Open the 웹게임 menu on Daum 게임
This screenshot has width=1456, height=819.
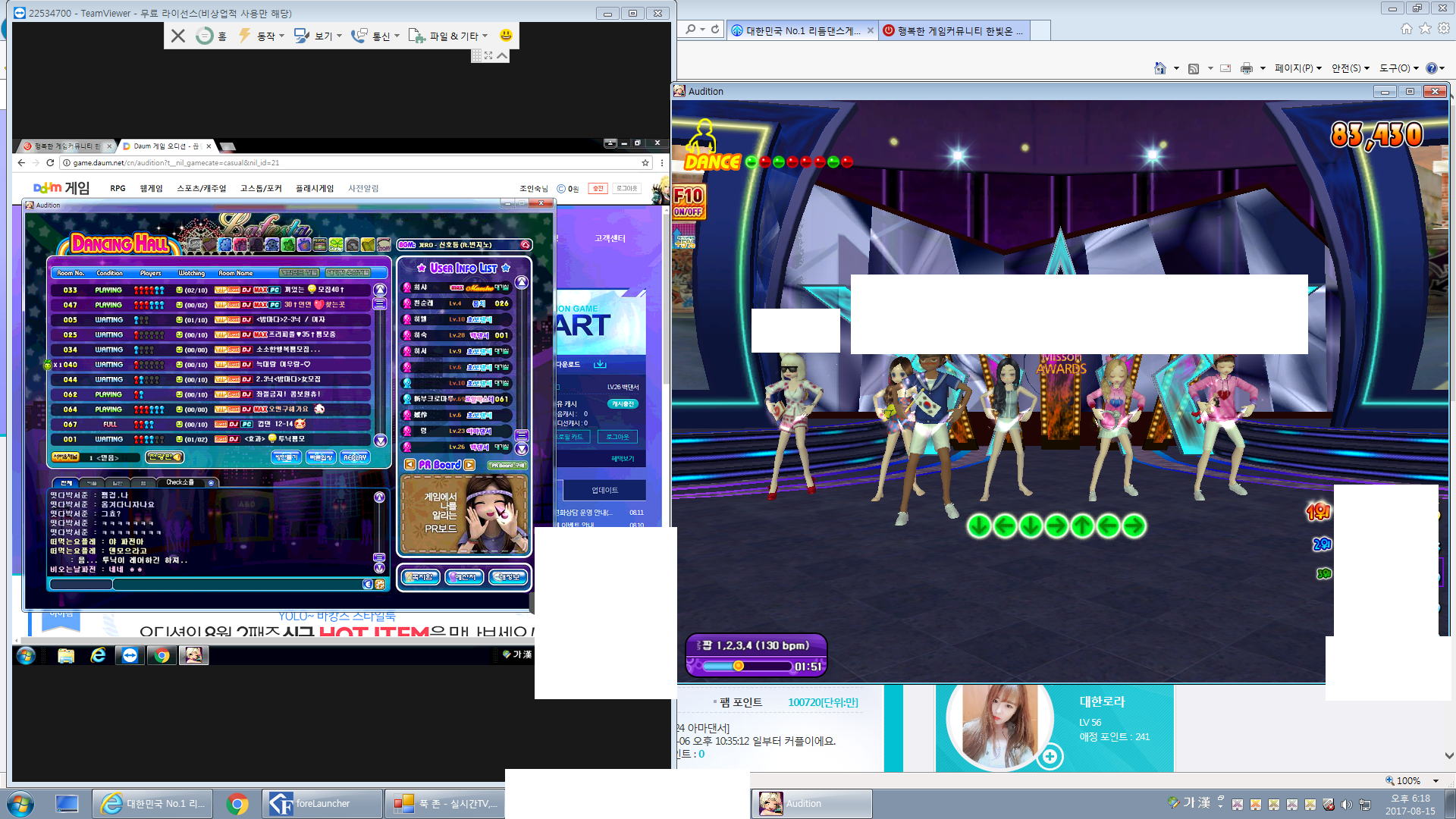pyautogui.click(x=151, y=188)
